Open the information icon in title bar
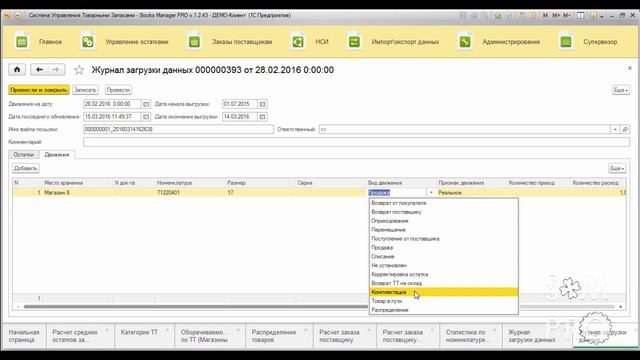 pyautogui.click(x=593, y=15)
